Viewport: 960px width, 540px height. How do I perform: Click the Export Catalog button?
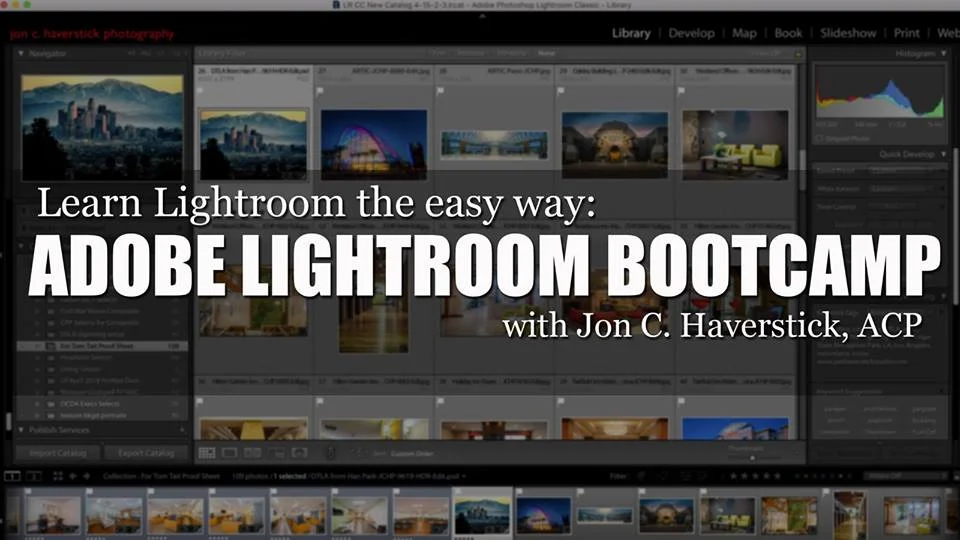pyautogui.click(x=146, y=453)
